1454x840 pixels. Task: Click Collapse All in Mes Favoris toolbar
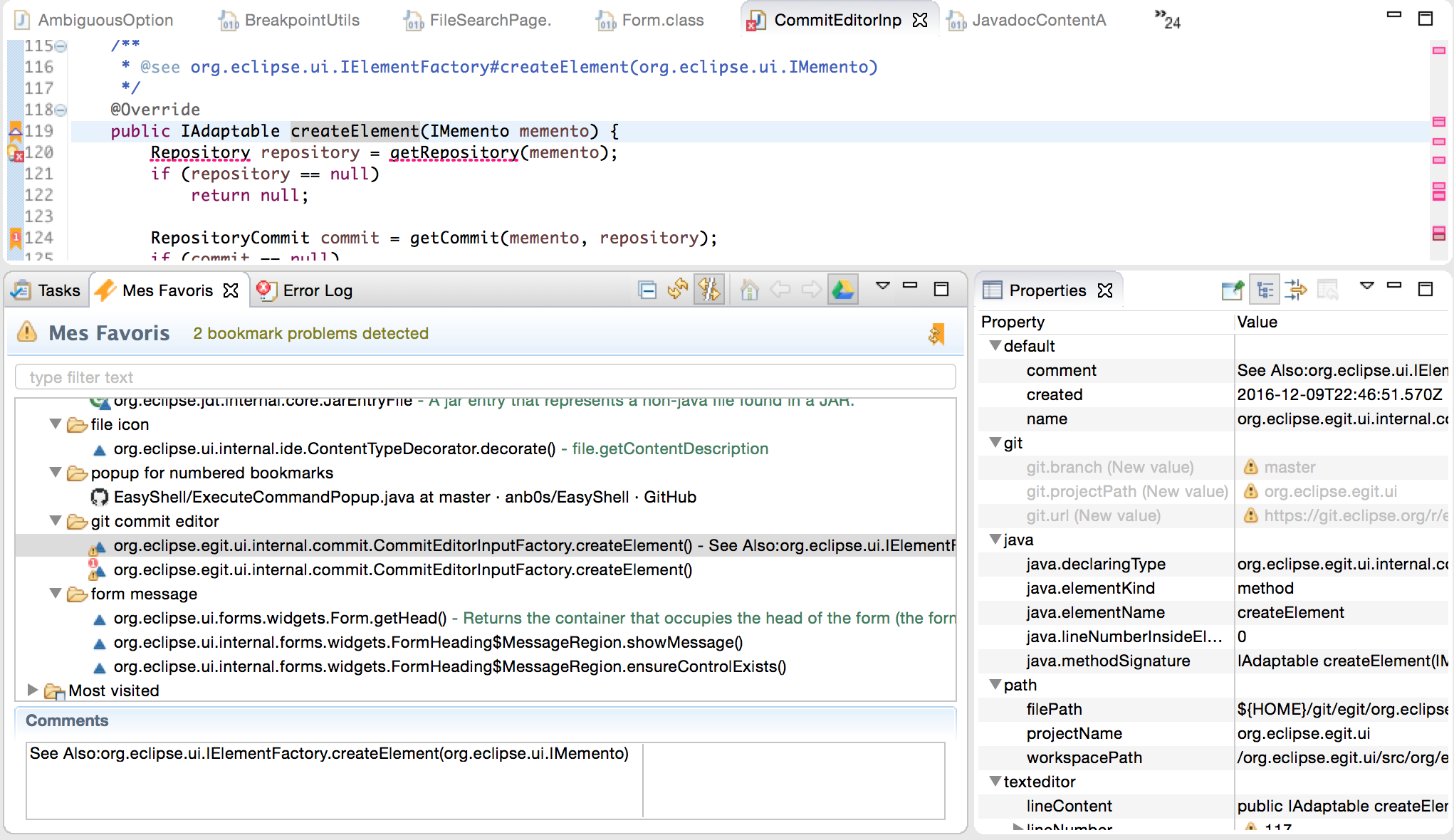coord(647,290)
